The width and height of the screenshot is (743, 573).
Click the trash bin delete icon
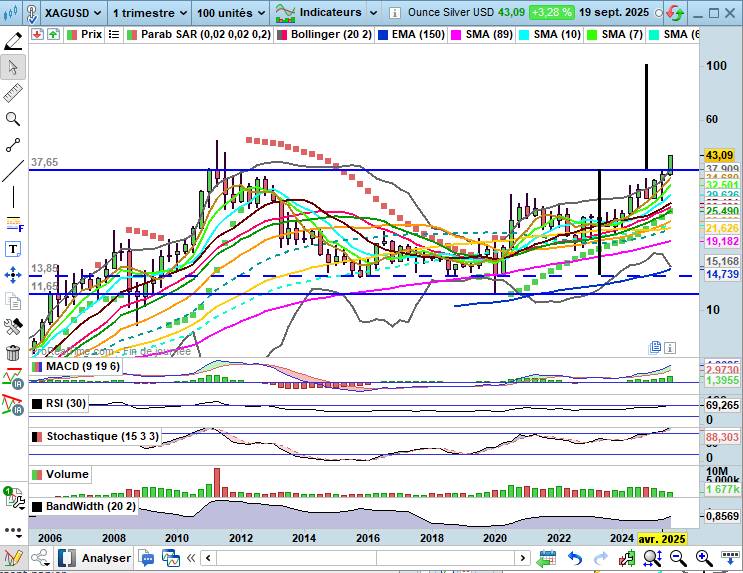coord(13,352)
